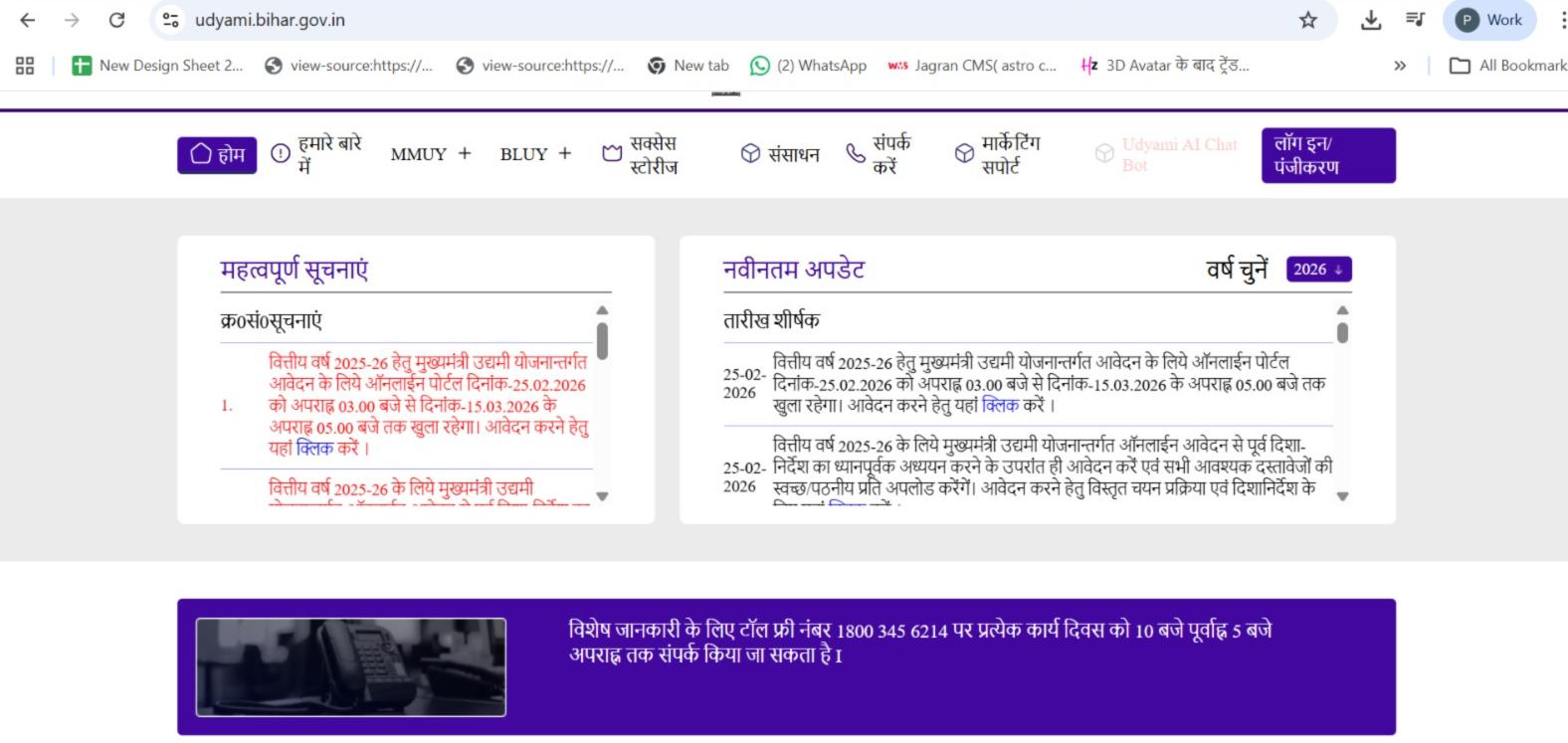1568x743 pixels.
Task: Open the browser downloads icon
Action: [1371, 20]
